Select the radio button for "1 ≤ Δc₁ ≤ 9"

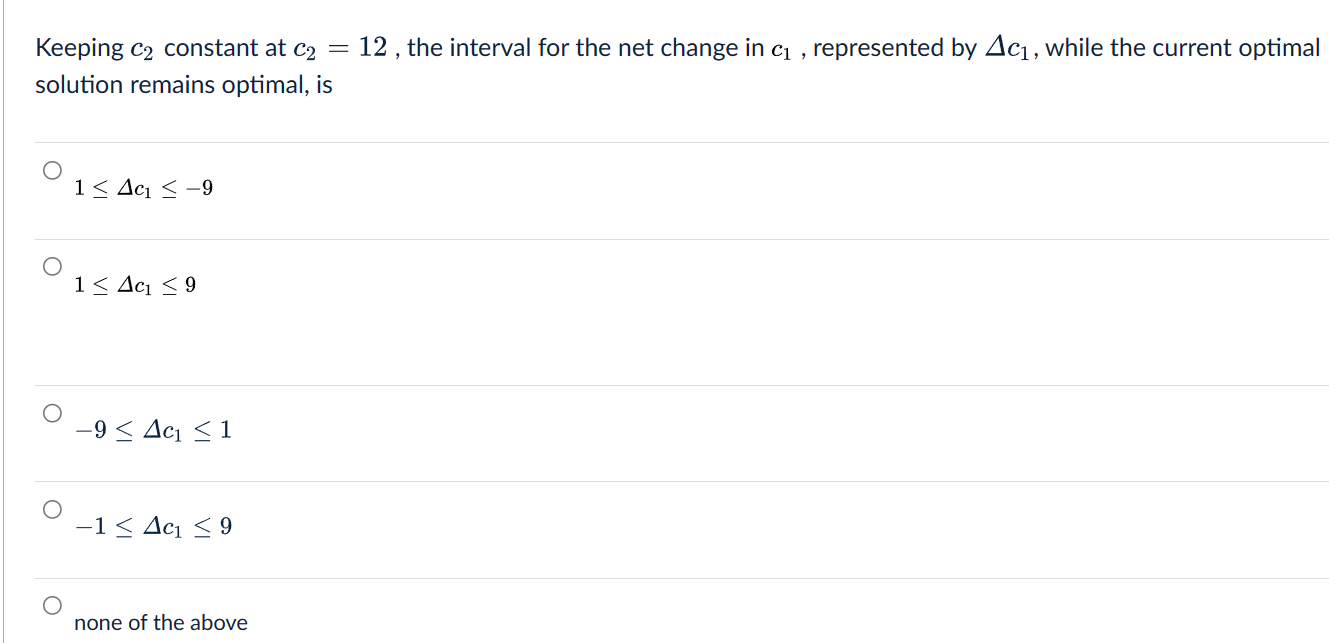[x=52, y=266]
